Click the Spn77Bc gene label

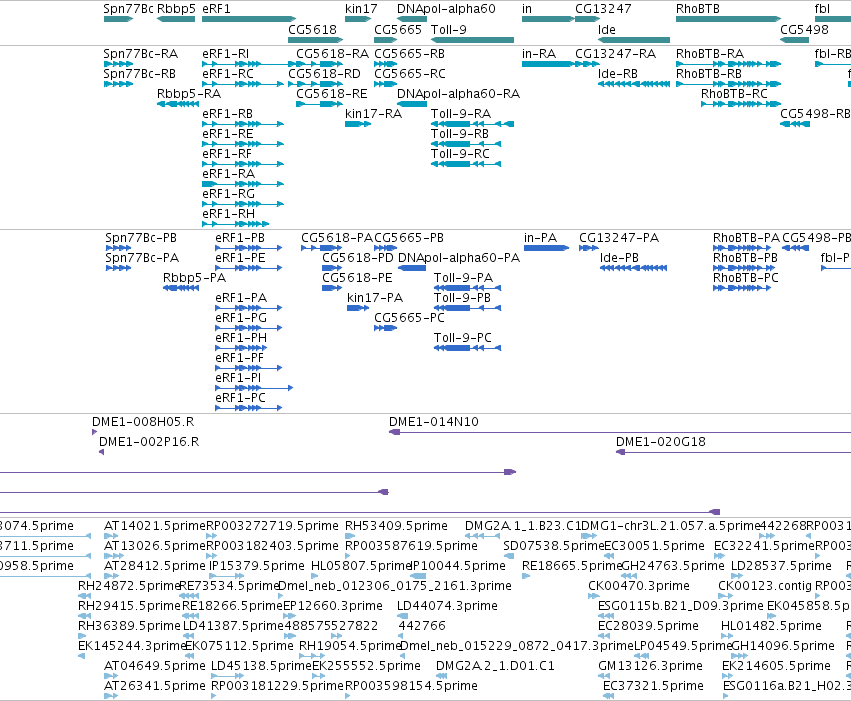(128, 9)
